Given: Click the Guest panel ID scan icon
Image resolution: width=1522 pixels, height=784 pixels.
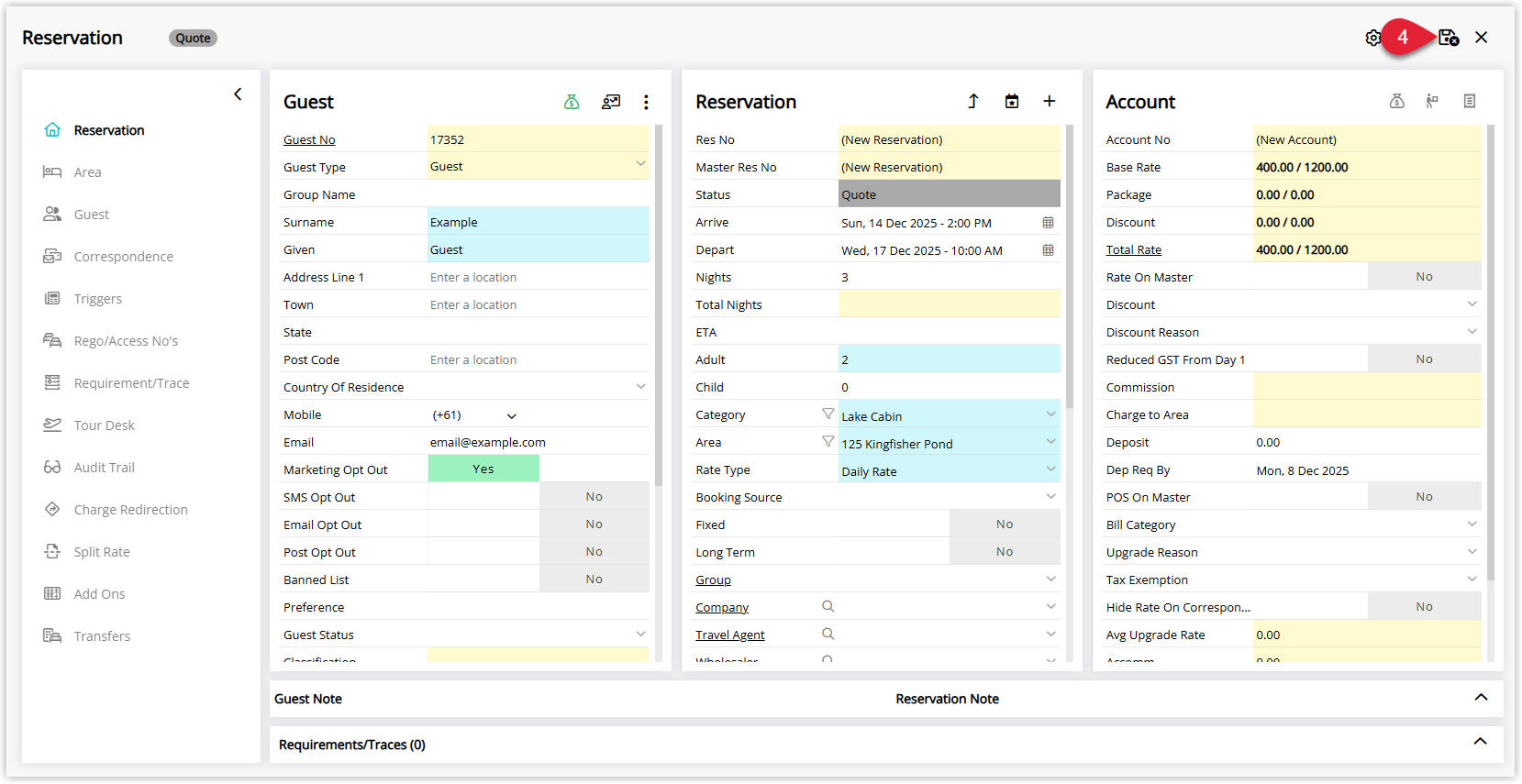Looking at the screenshot, I should point(611,102).
